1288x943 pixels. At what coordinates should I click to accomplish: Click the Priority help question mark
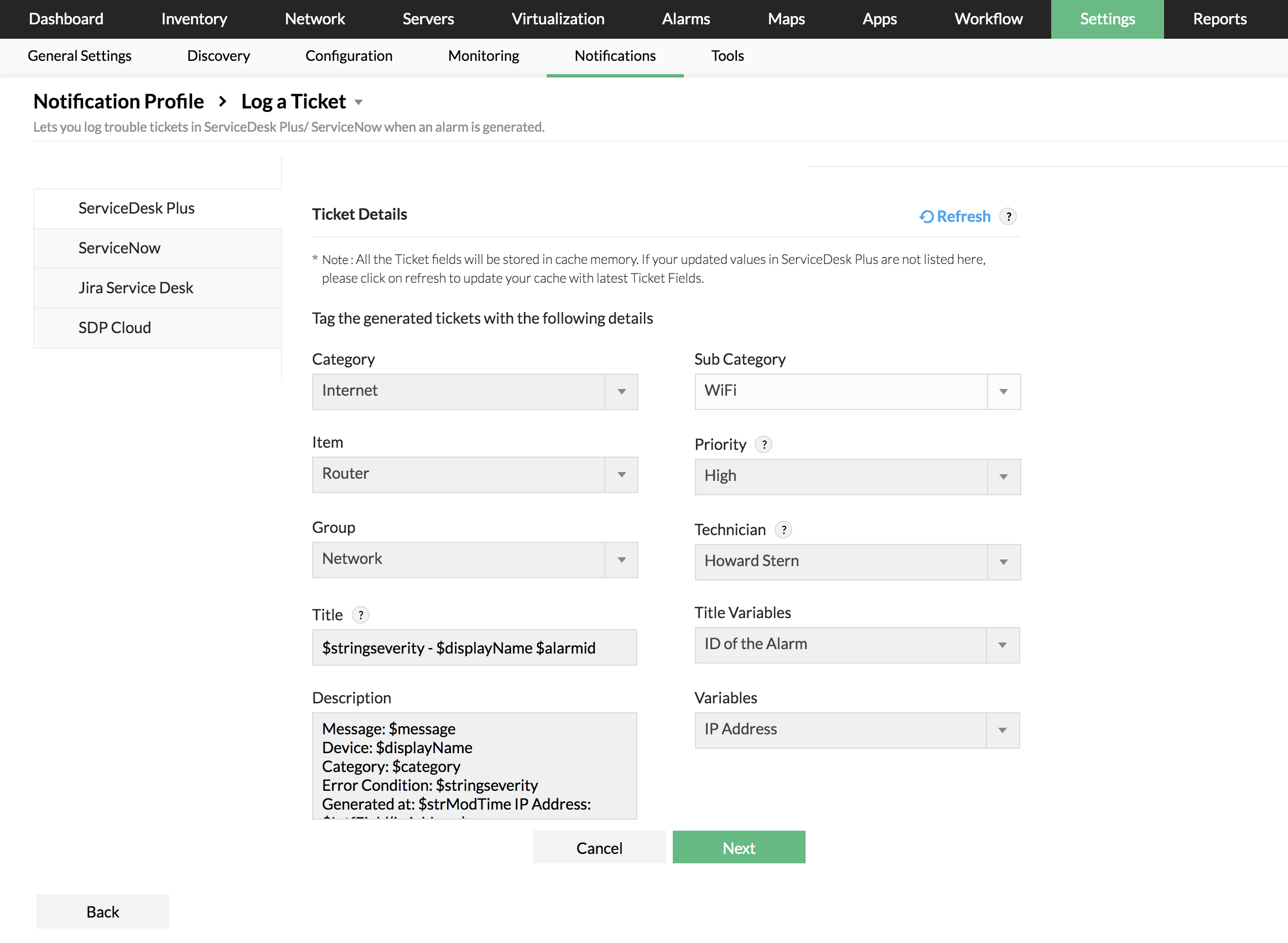[x=764, y=444]
